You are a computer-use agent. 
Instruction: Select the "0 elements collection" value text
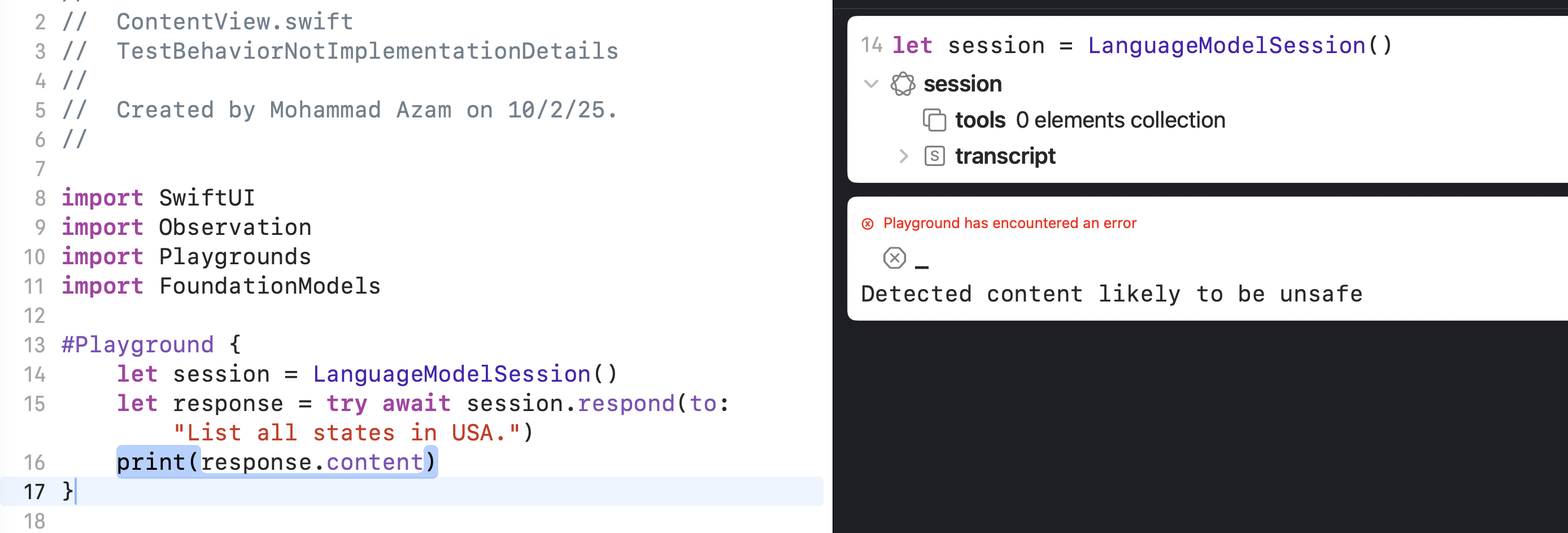(1120, 120)
